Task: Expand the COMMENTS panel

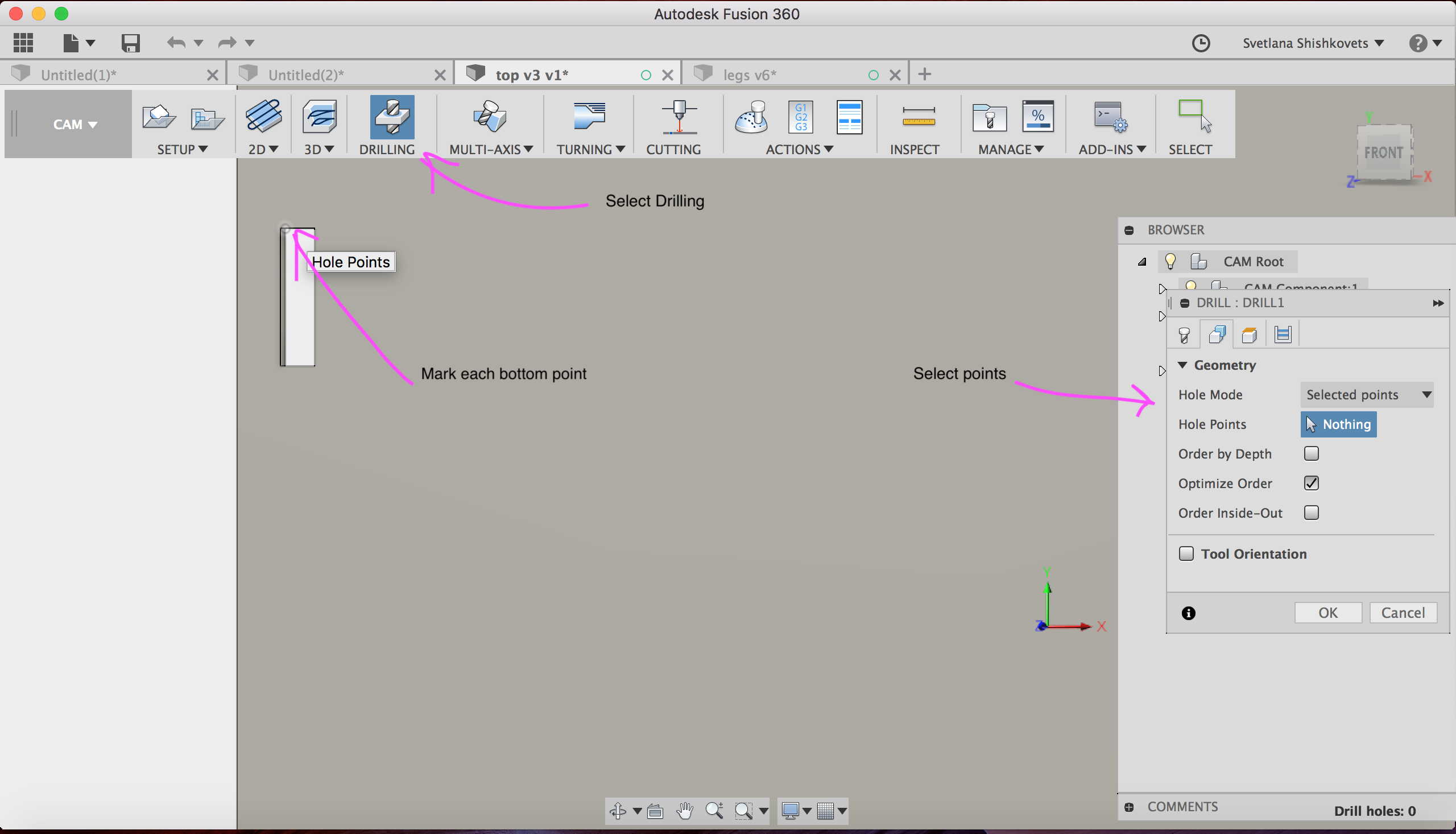Action: coord(1129,807)
